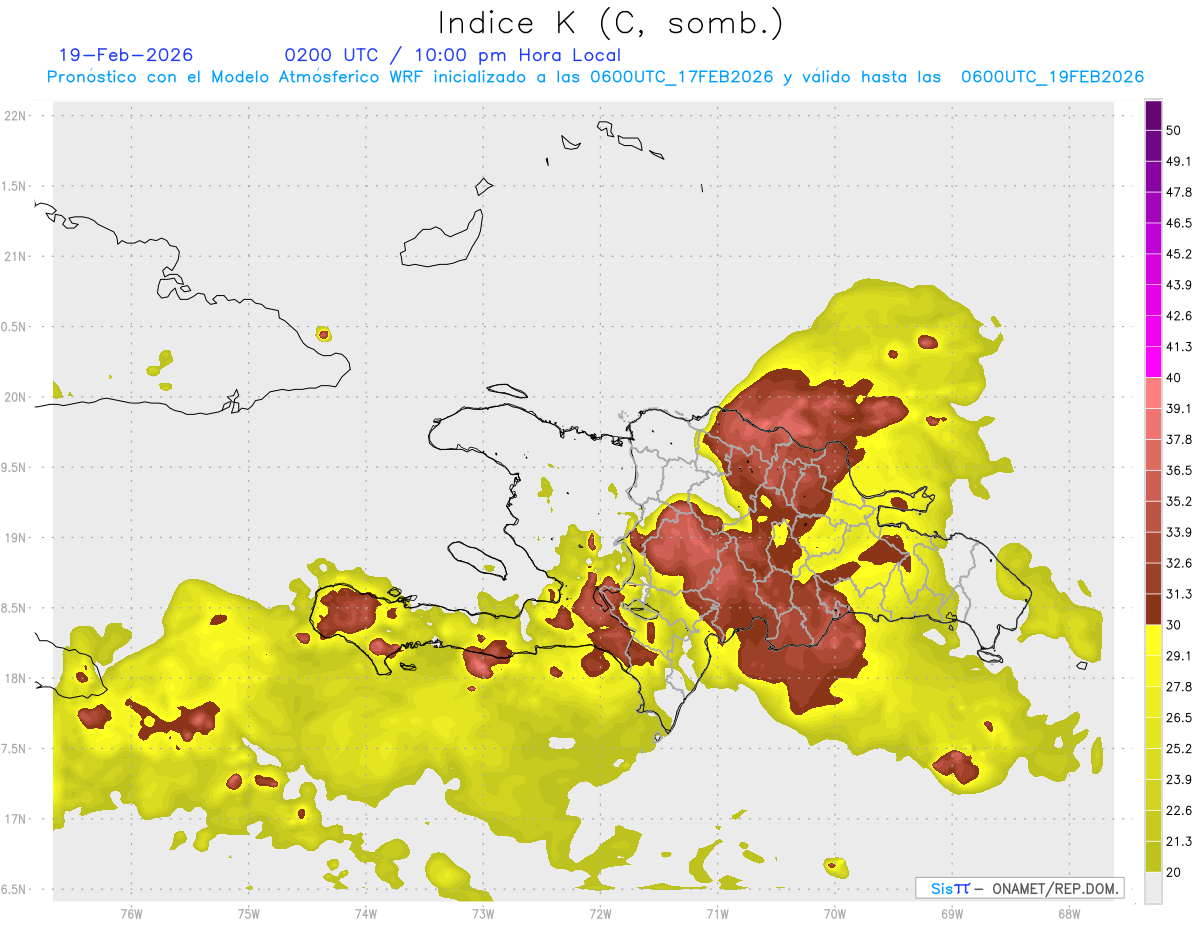Pick the olive swatch between 20 and 21.3
Viewport: 1200px width, 927px height.
(1153, 857)
